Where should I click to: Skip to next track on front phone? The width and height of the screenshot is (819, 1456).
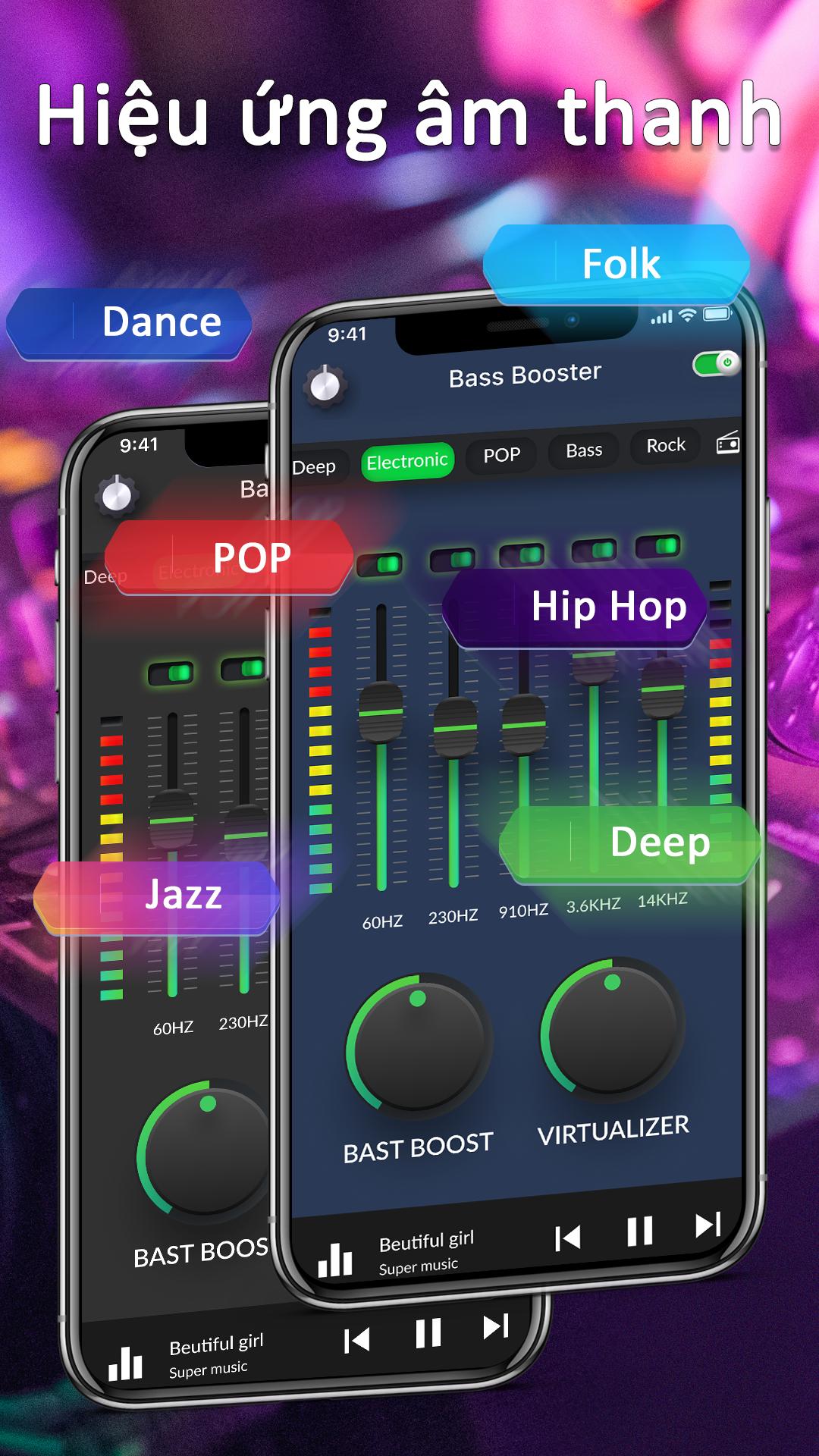click(708, 1225)
